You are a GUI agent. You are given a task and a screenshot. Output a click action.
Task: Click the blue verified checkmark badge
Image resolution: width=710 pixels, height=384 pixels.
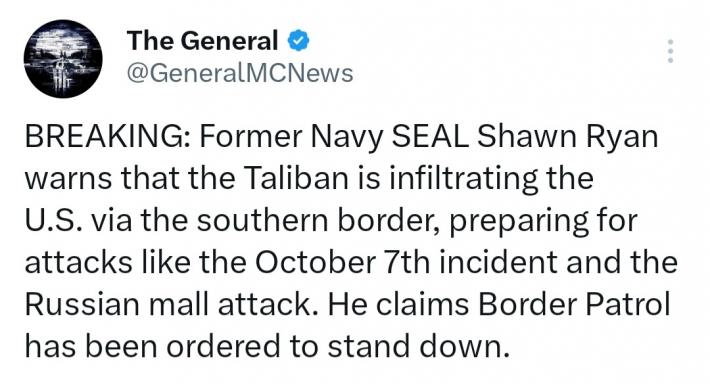pyautogui.click(x=298, y=41)
